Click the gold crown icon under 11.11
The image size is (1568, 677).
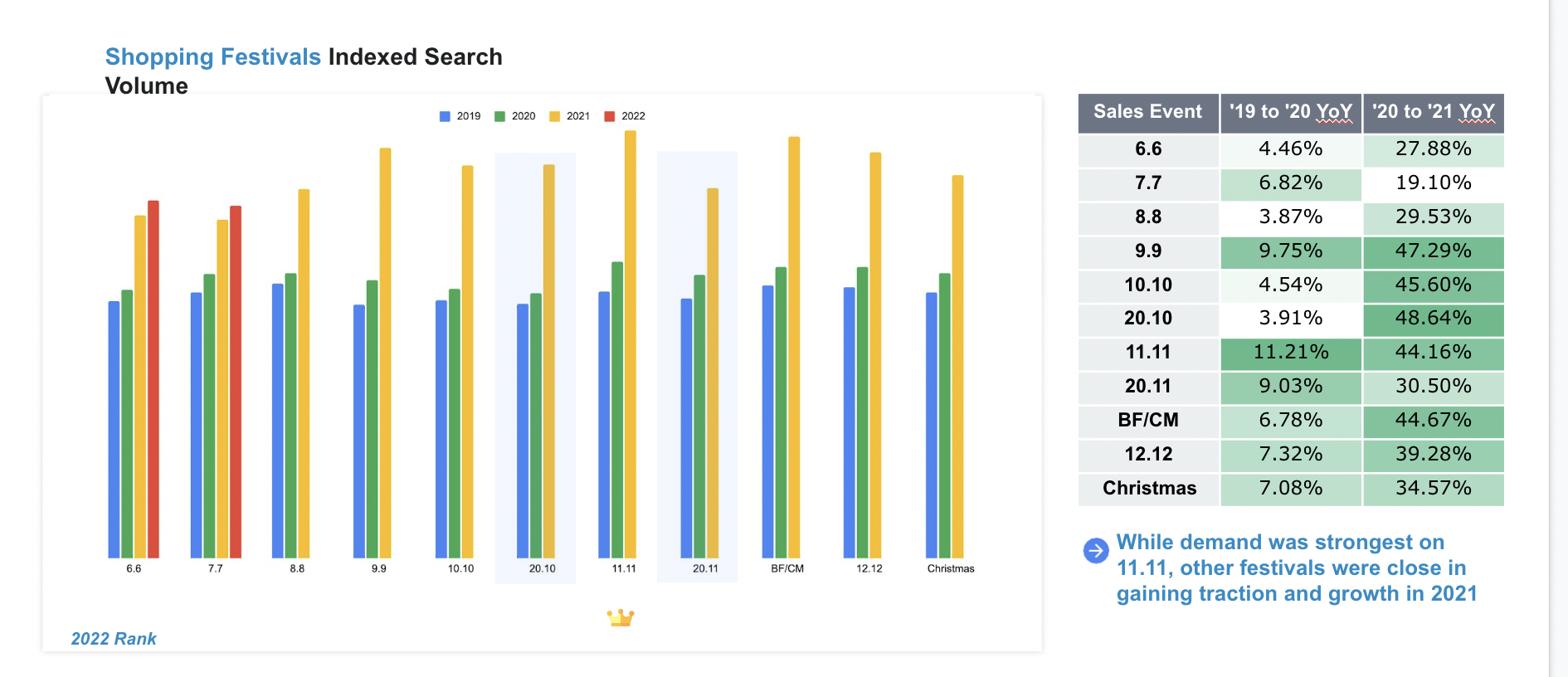[x=621, y=617]
